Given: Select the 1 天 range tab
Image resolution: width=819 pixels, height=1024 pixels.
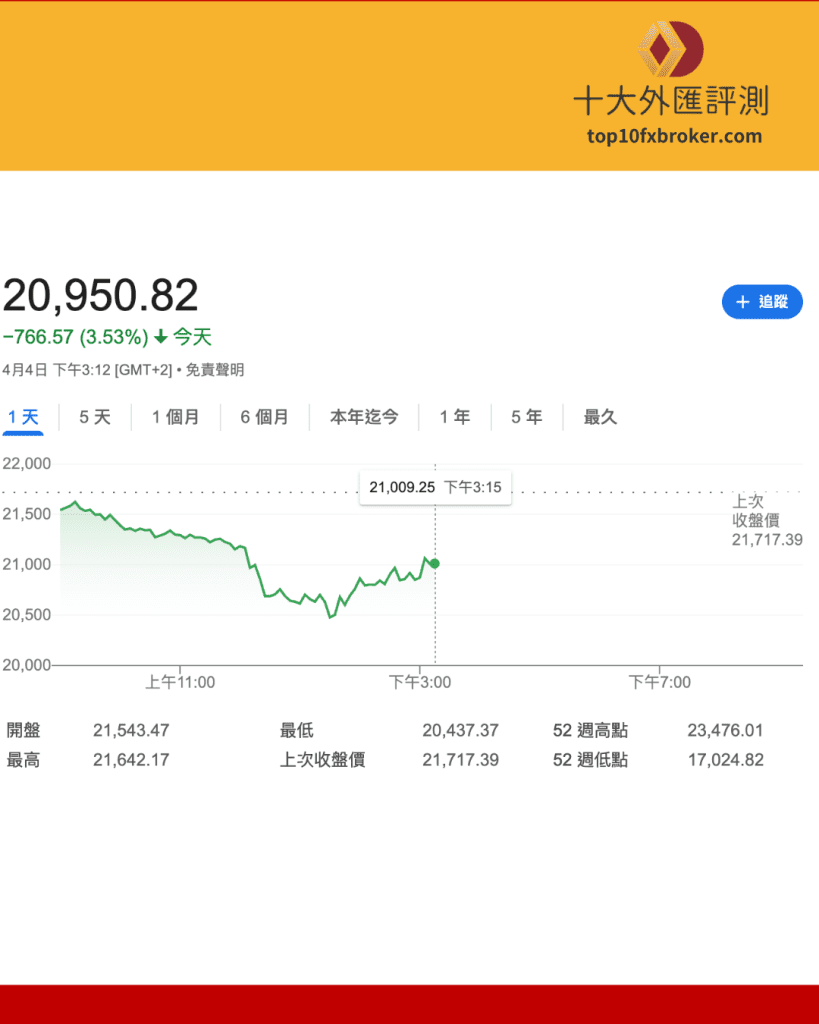Looking at the screenshot, I should (x=24, y=417).
